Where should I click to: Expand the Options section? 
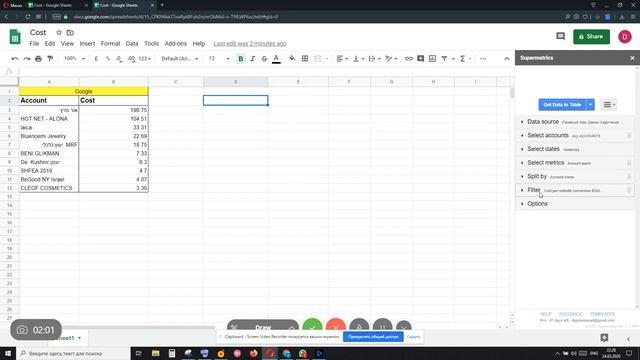click(575, 204)
